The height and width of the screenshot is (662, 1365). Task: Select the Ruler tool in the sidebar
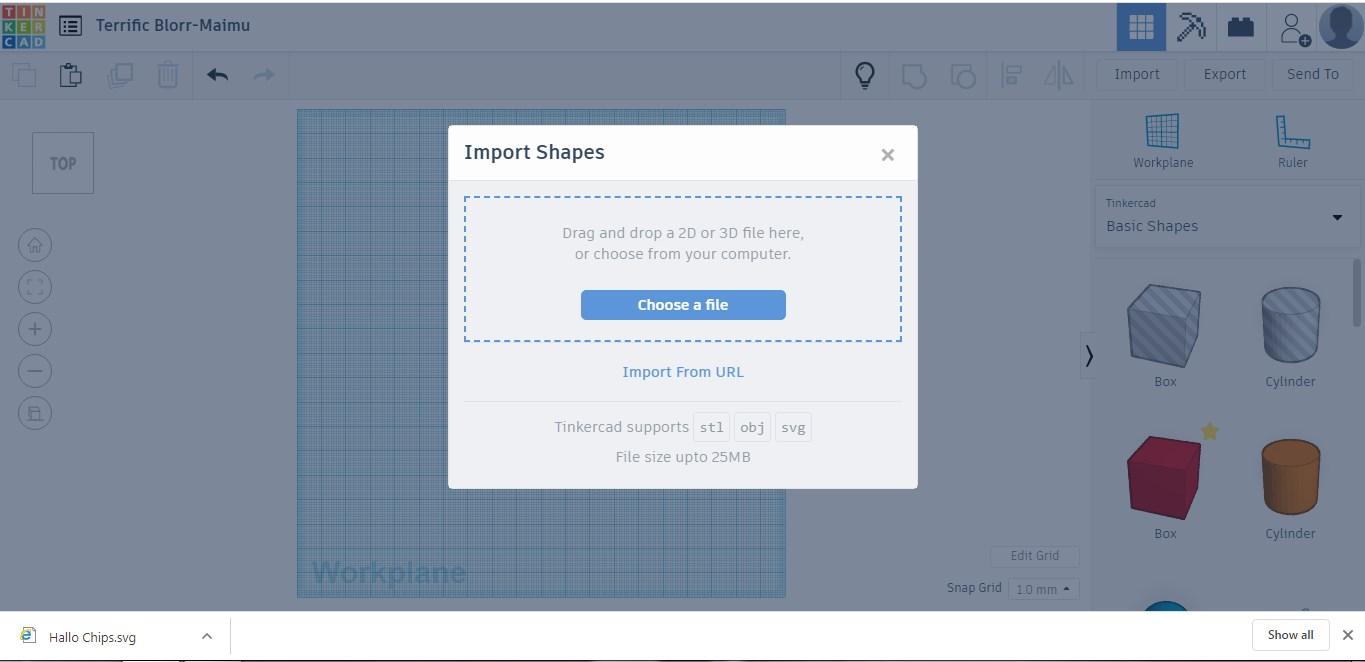pyautogui.click(x=1291, y=138)
